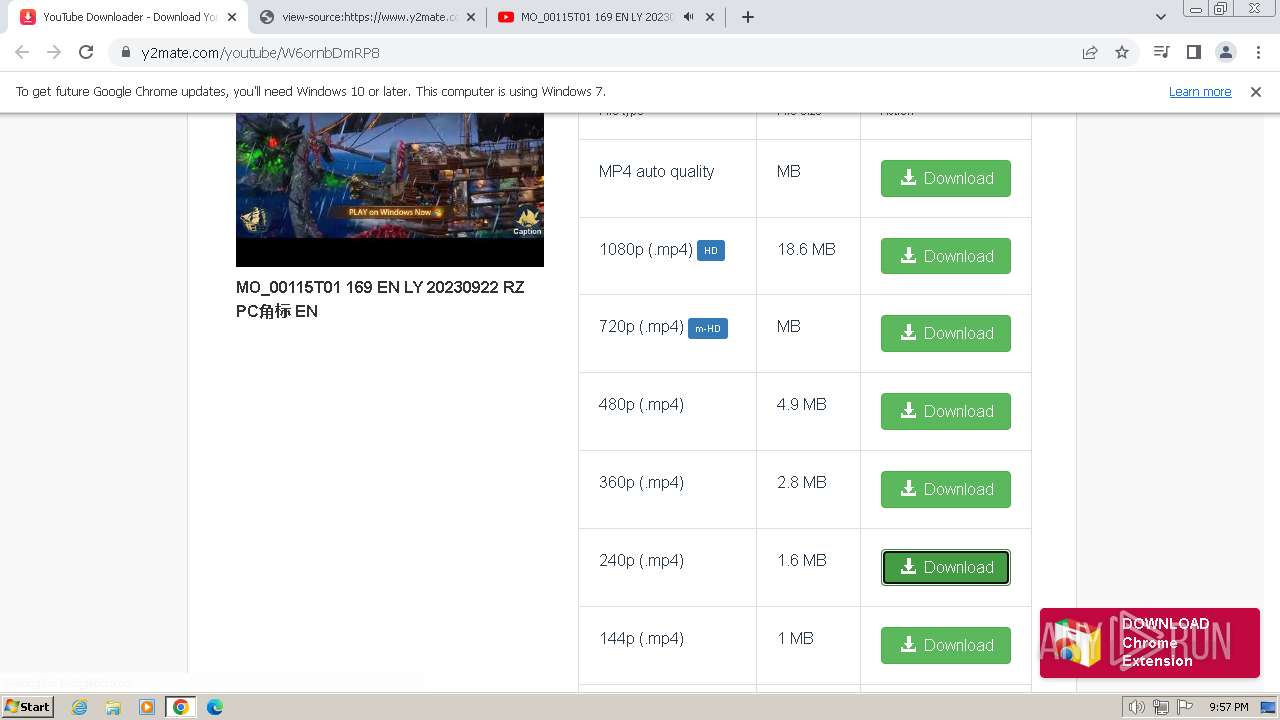Download the MP4 auto quality version

pos(945,178)
